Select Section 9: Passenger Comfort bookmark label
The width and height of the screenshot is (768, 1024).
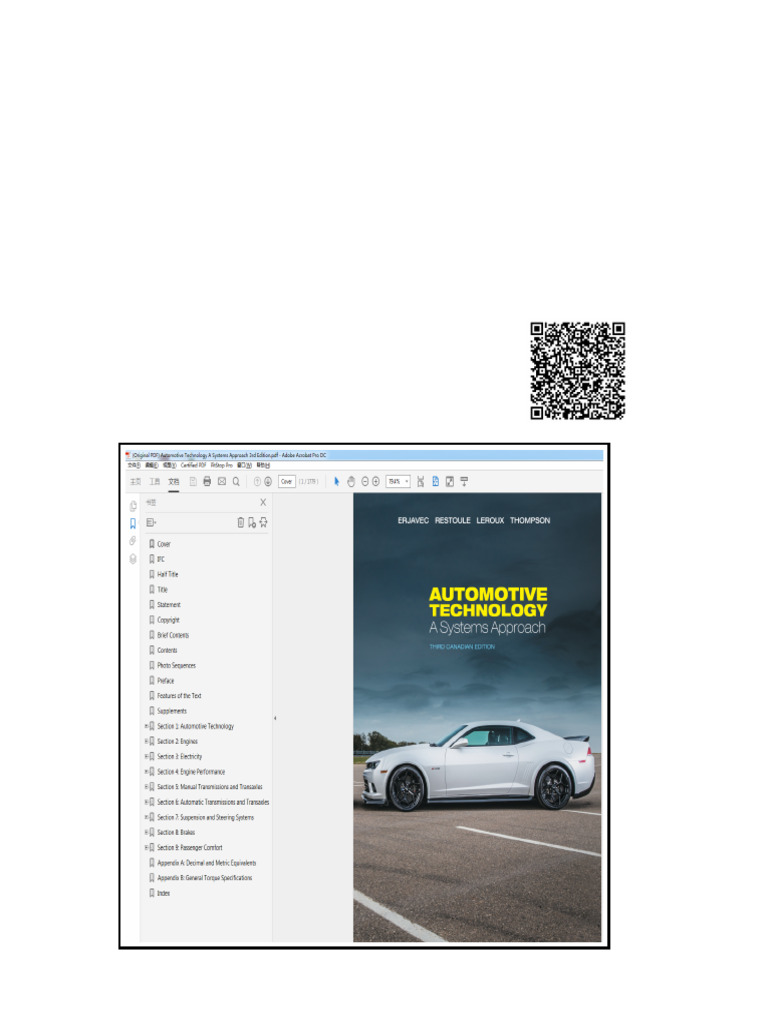coord(190,847)
